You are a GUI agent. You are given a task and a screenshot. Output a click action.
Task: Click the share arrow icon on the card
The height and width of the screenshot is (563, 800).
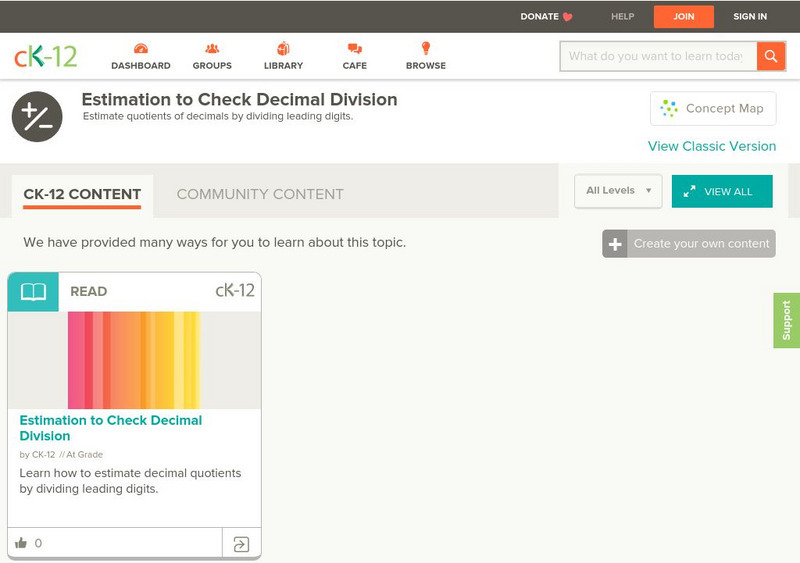tap(241, 544)
